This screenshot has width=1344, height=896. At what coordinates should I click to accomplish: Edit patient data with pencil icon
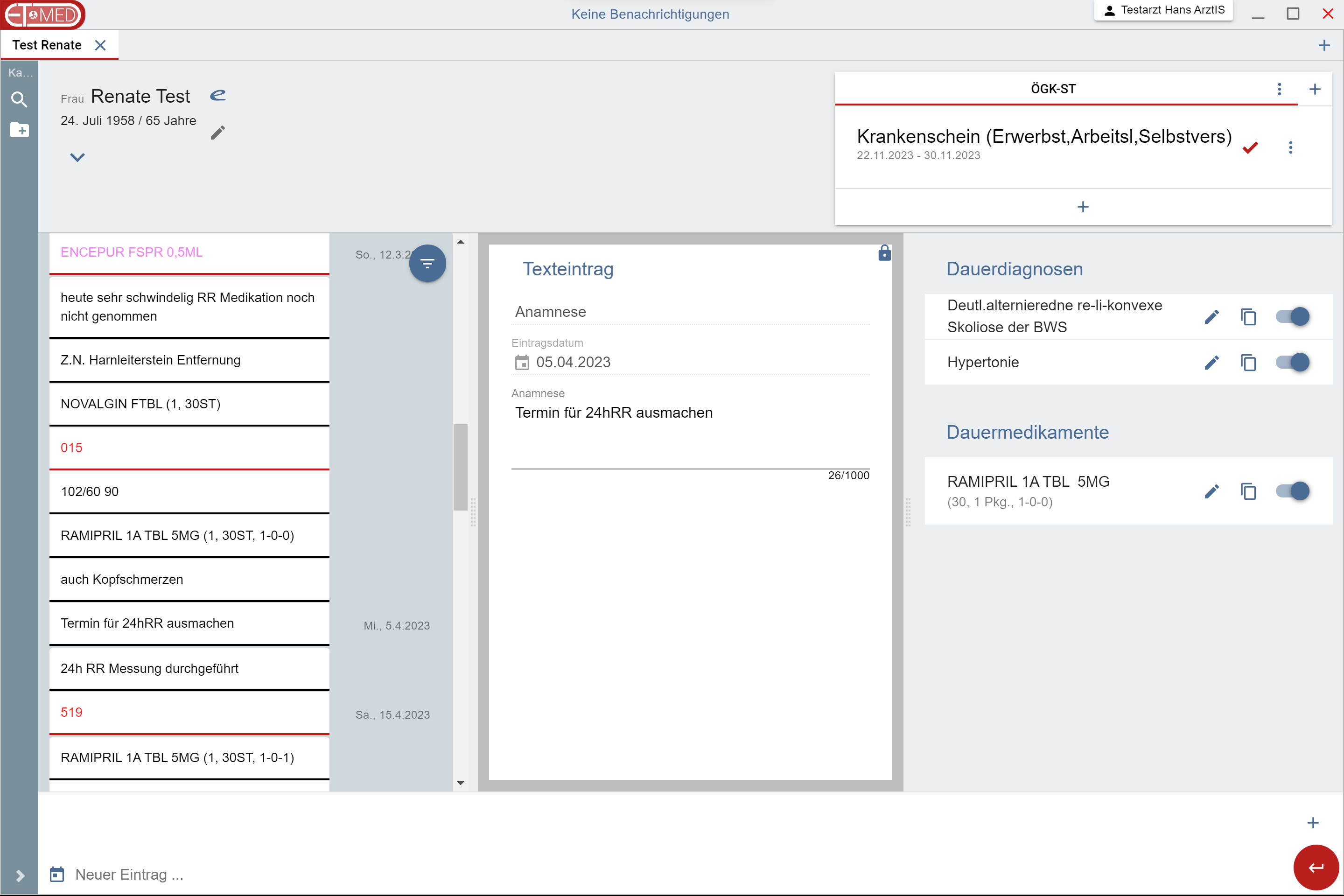tap(218, 133)
